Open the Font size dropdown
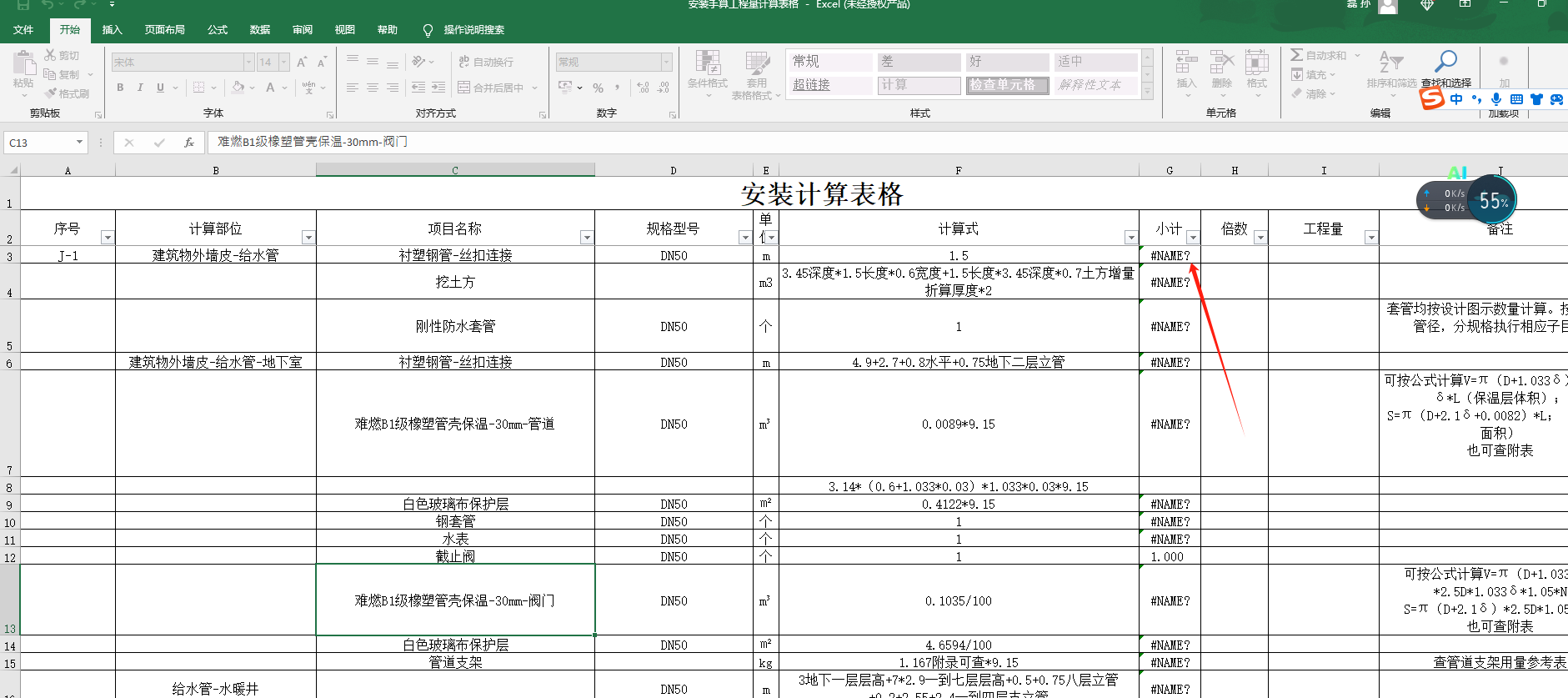The image size is (1568, 698). click(x=284, y=62)
